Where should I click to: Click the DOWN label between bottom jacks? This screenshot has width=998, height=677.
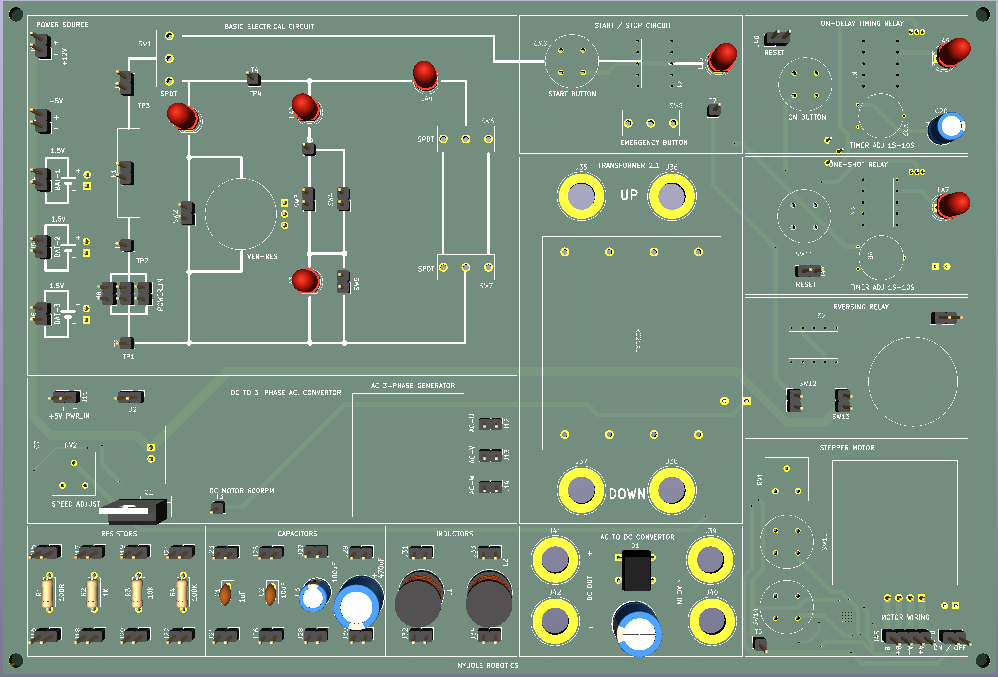(x=627, y=494)
